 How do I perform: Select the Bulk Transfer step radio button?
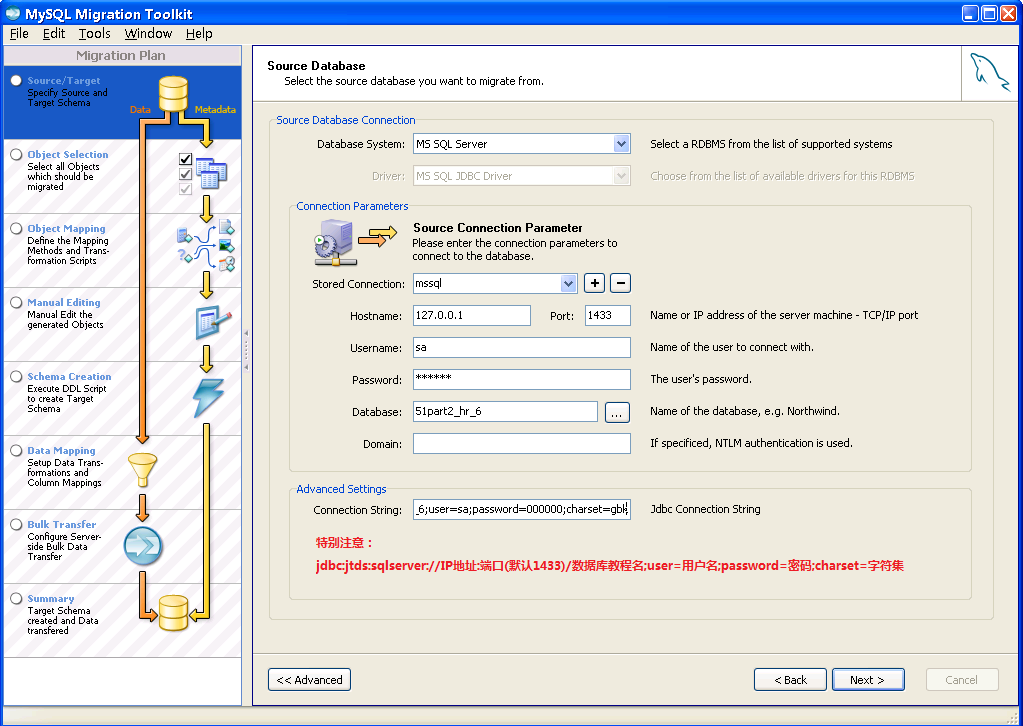pos(16,524)
